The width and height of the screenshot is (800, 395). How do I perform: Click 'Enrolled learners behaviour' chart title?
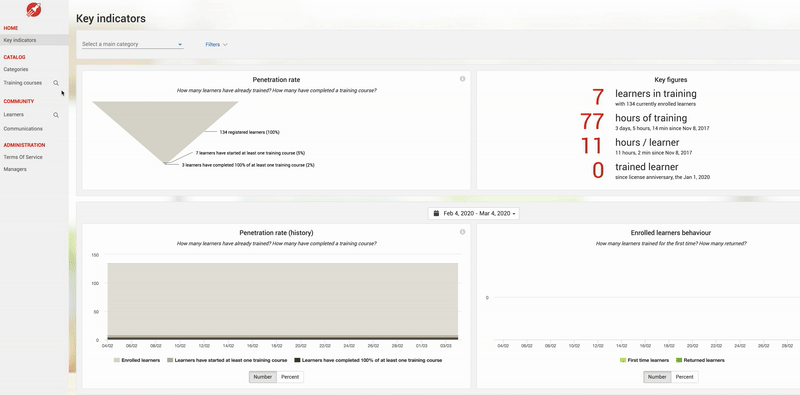click(671, 233)
